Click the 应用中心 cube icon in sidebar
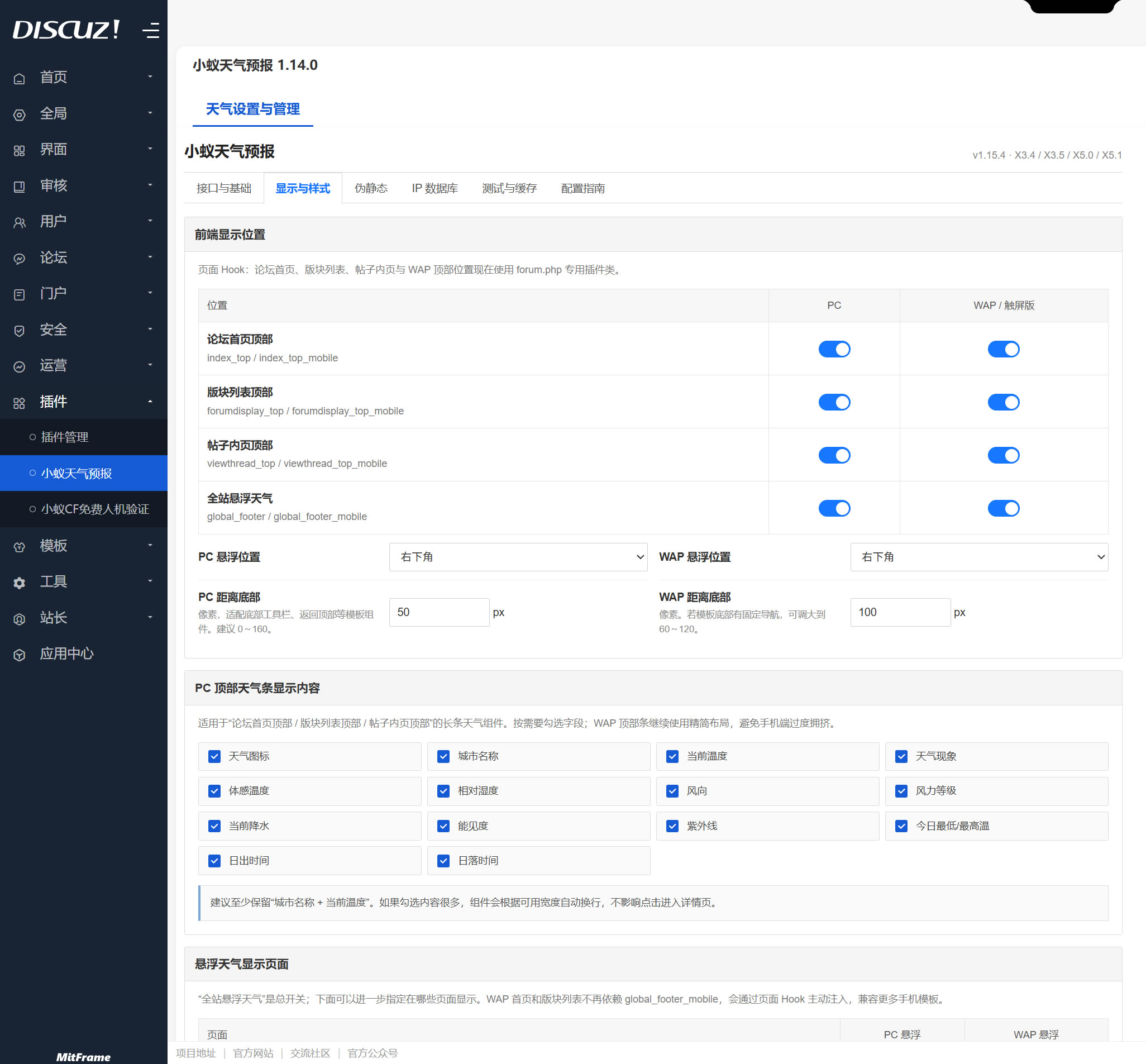The image size is (1146, 1064). [20, 655]
